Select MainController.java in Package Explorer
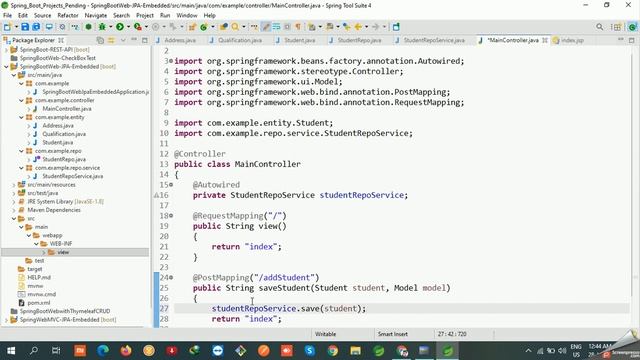Screen dimensions: 640x360 point(67,109)
